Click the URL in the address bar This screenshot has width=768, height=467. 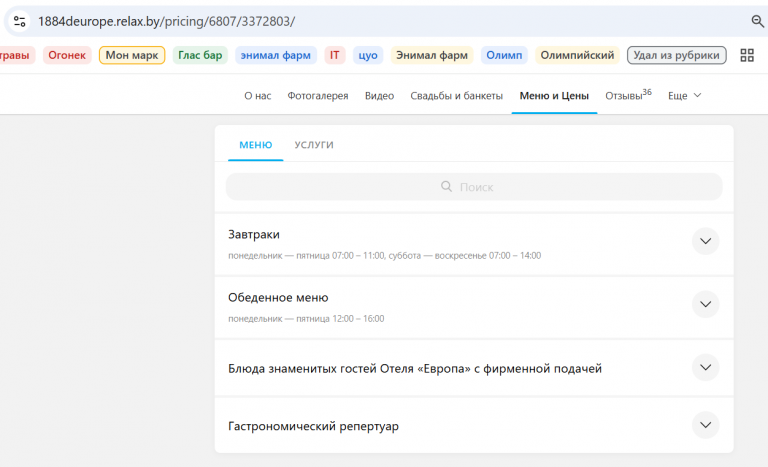pos(167,21)
